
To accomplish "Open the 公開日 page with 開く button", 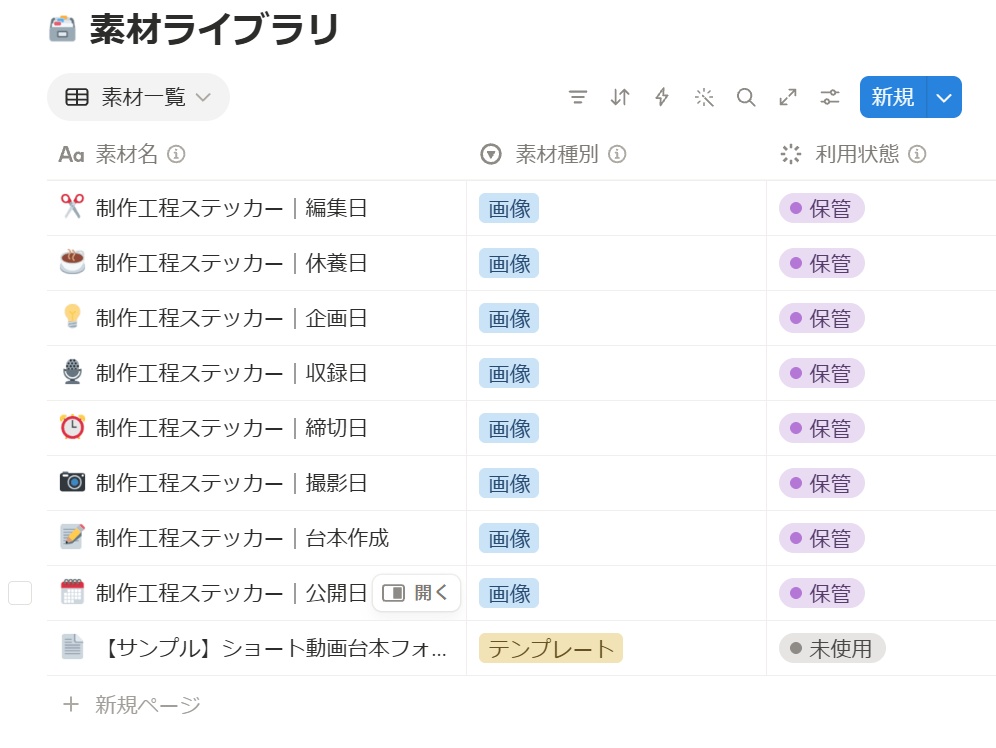I will point(416,593).
